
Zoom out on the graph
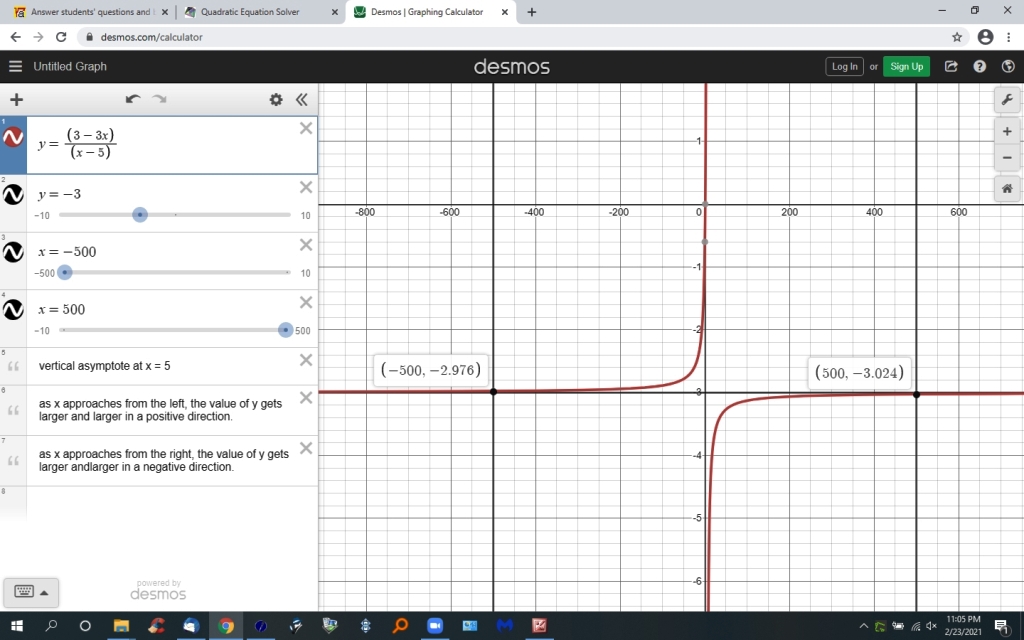click(x=1007, y=157)
